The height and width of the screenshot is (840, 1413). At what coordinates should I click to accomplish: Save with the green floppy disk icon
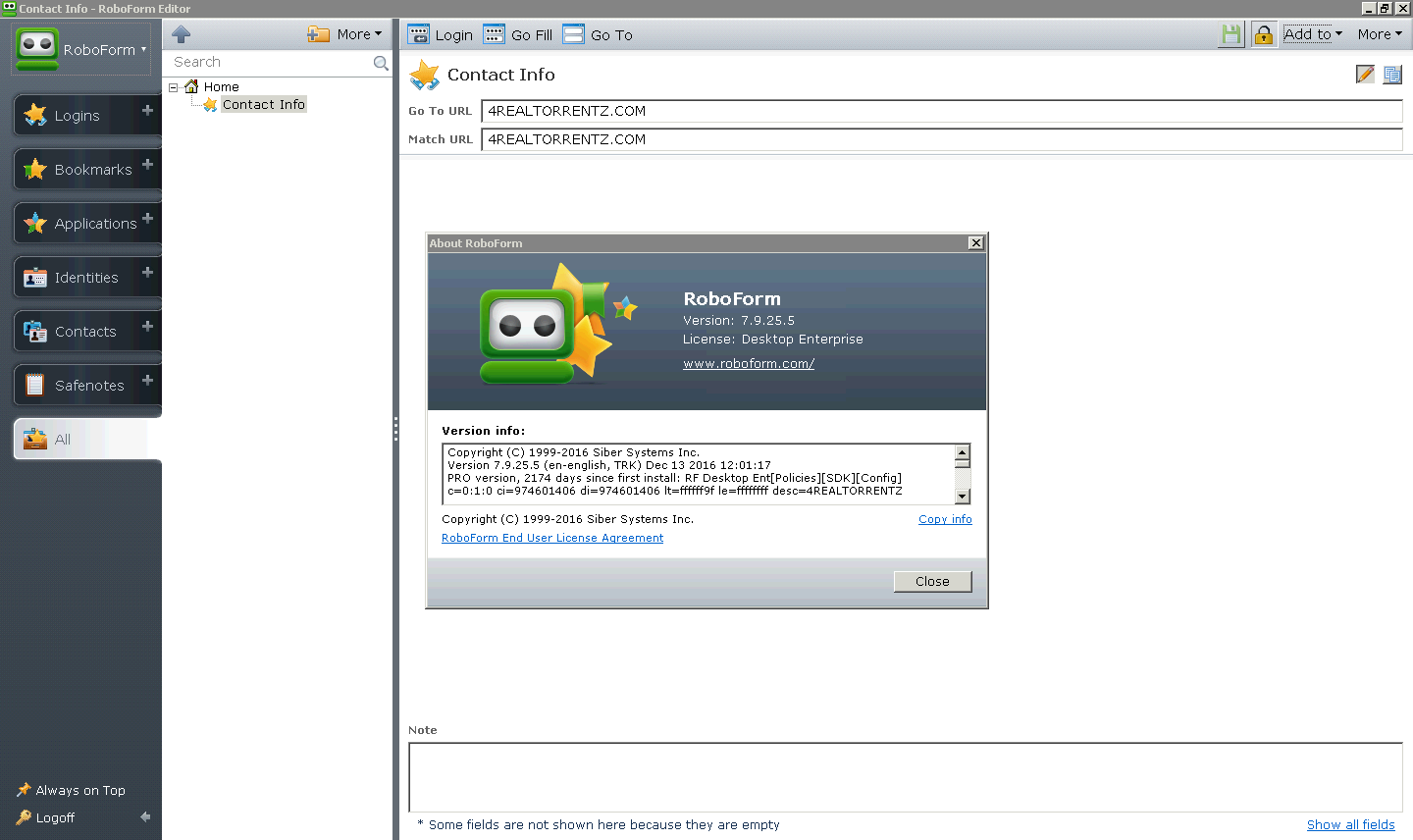tap(1230, 34)
